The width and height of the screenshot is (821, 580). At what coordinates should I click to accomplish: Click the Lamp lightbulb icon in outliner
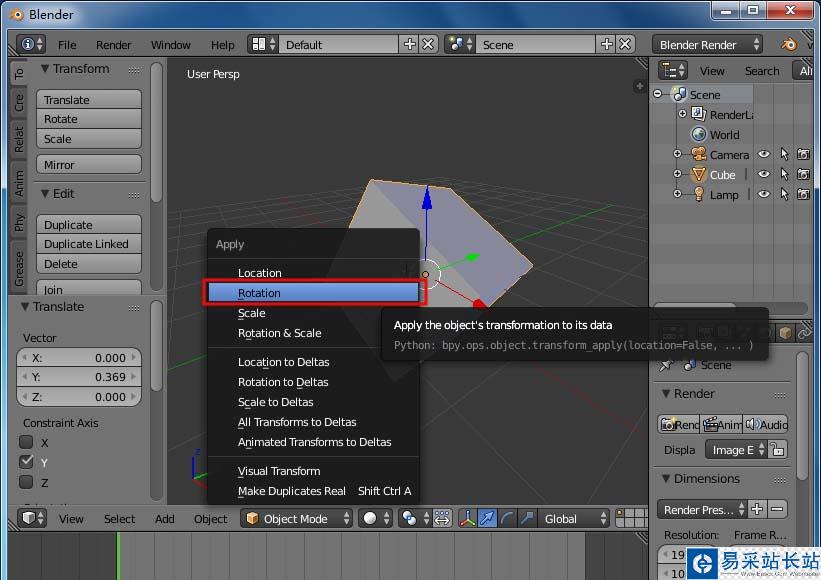click(698, 194)
